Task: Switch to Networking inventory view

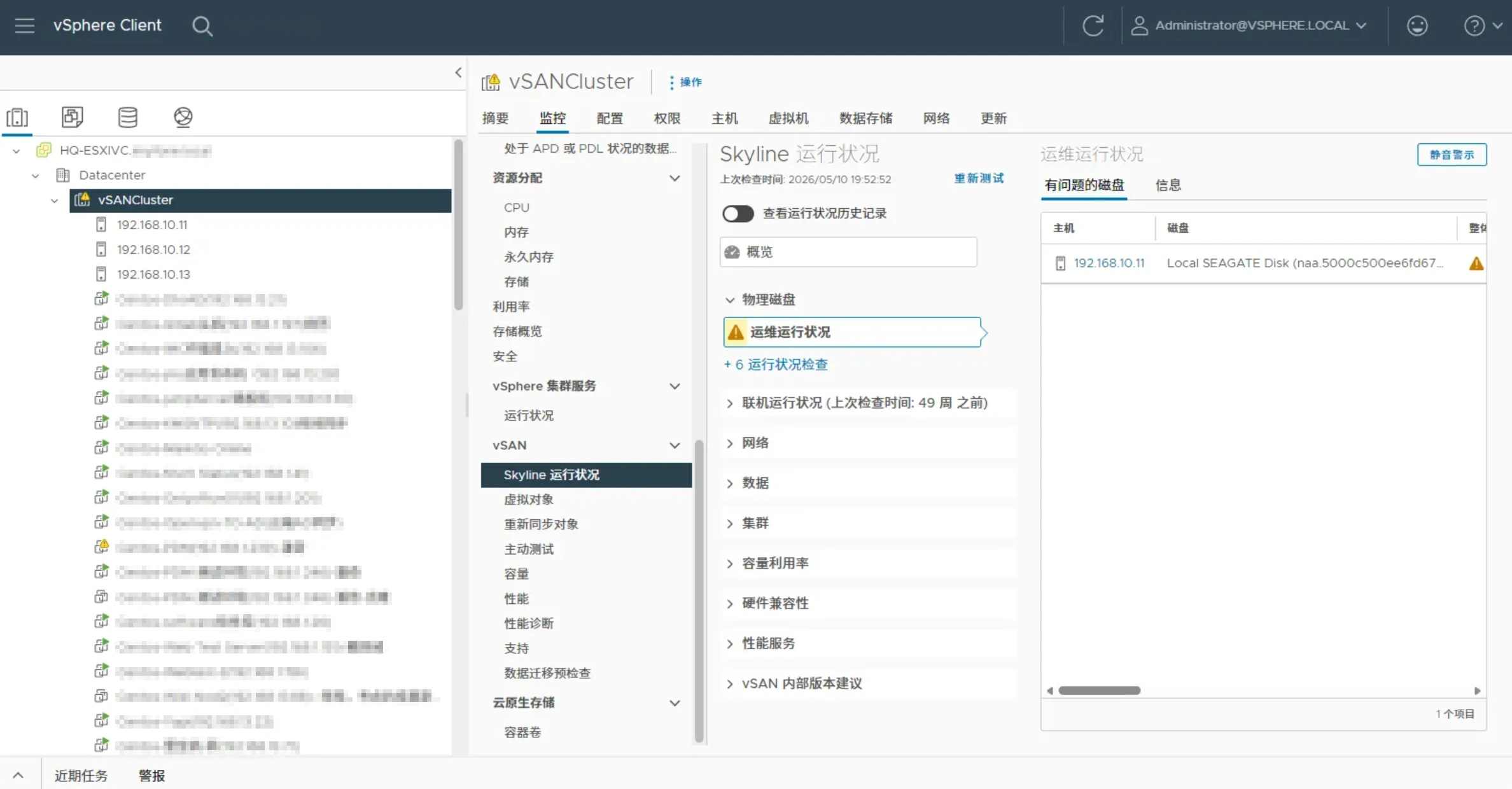Action: (183, 116)
